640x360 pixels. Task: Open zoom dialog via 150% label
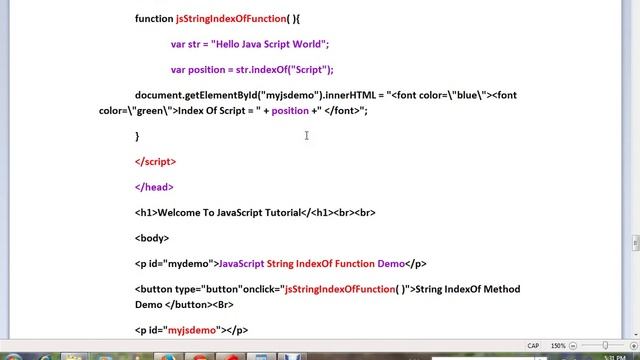pyautogui.click(x=558, y=346)
